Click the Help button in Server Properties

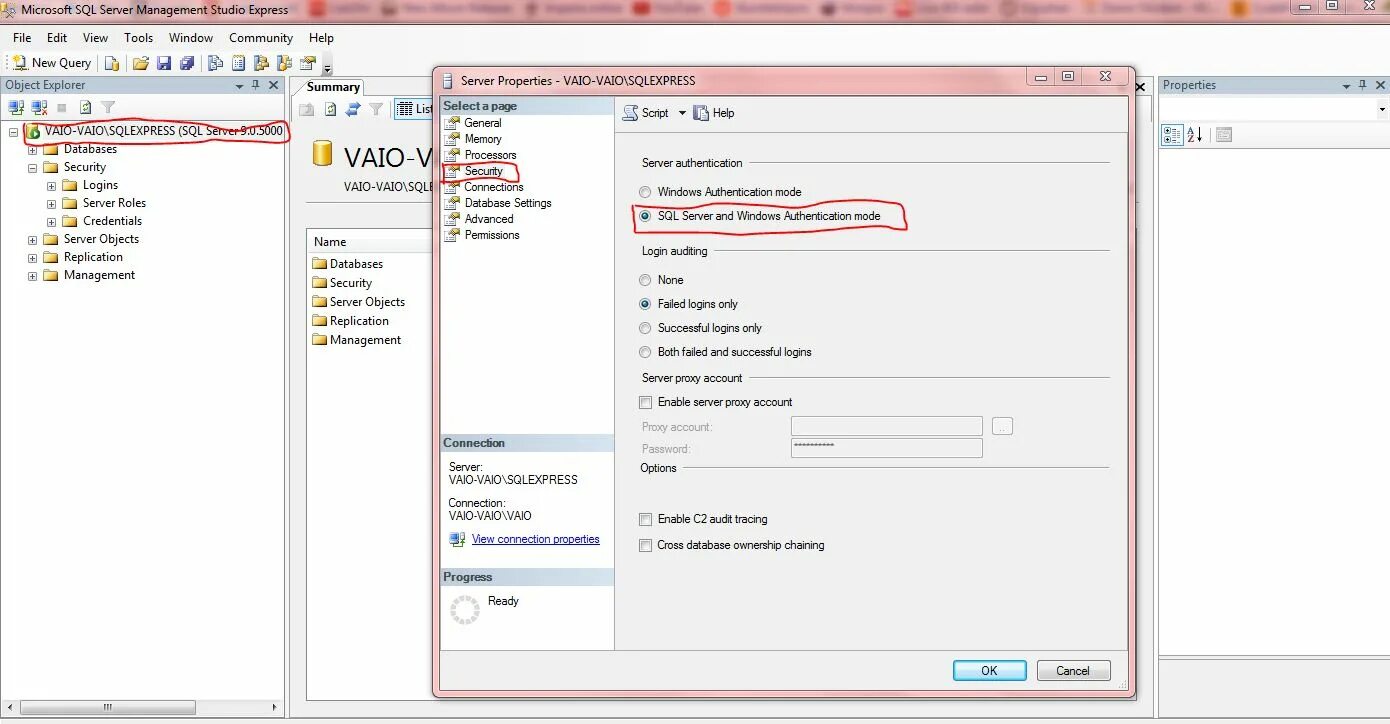coord(714,113)
